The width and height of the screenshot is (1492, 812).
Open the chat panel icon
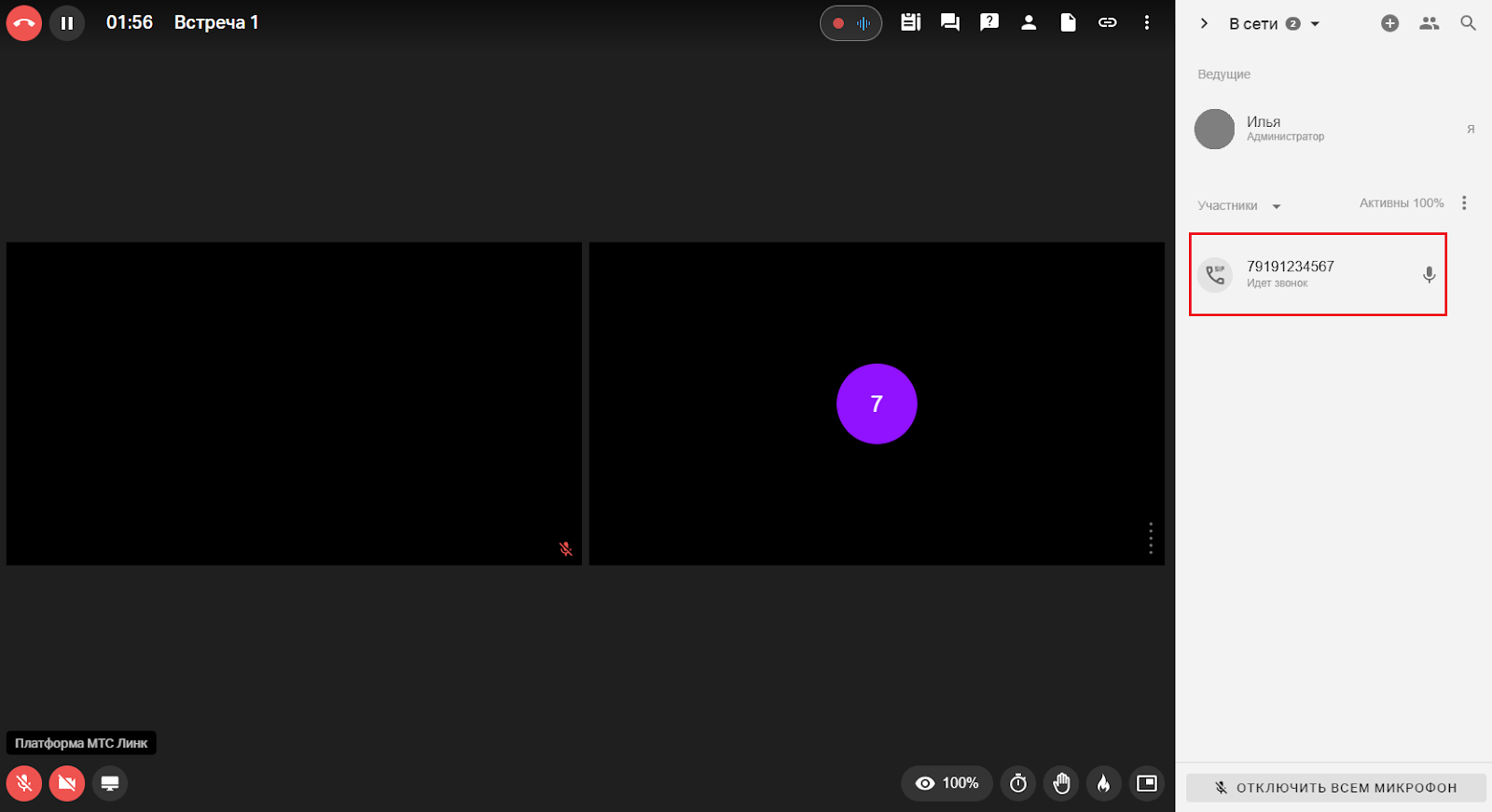950,22
